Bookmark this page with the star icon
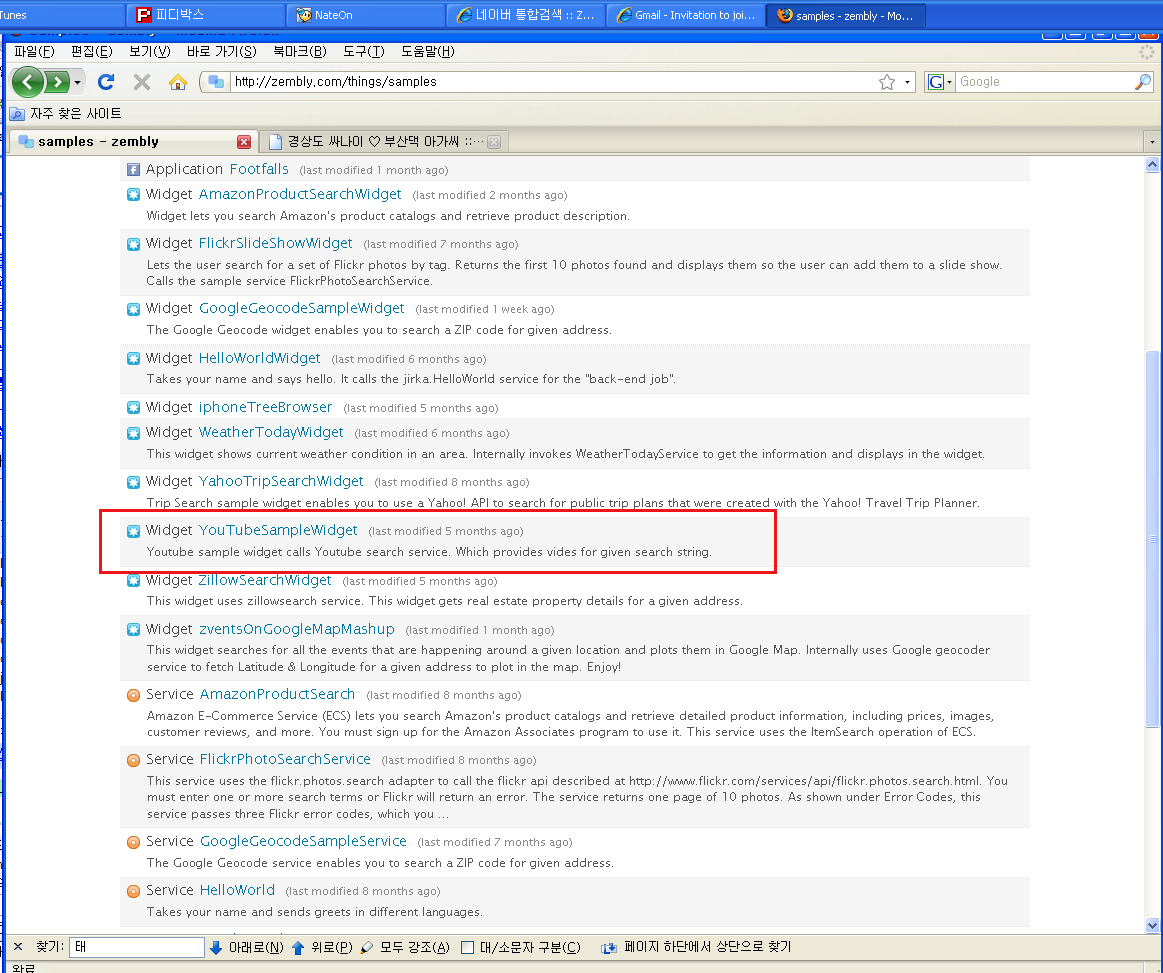Screen dimensions: 1163x973 (x=886, y=82)
